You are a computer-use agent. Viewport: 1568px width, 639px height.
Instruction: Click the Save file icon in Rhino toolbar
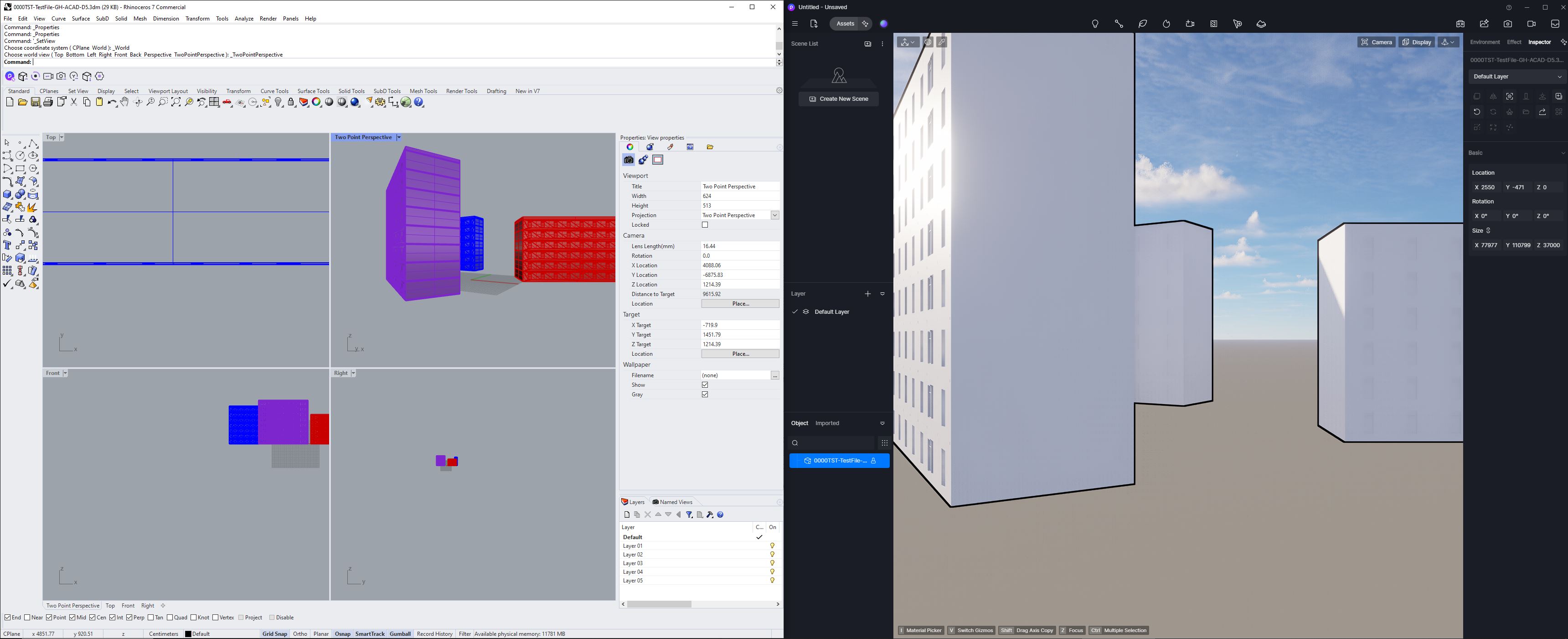pos(35,102)
